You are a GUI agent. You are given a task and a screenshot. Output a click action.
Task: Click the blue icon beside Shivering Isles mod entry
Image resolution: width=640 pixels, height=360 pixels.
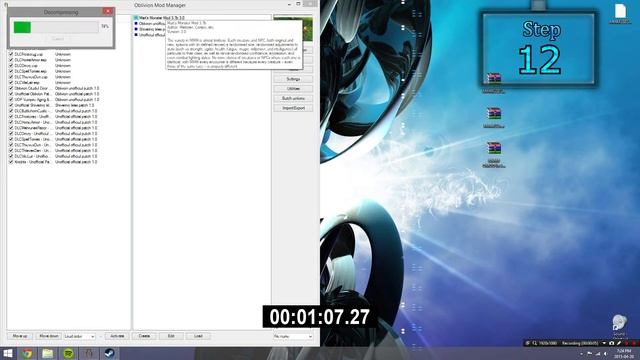[136, 29]
